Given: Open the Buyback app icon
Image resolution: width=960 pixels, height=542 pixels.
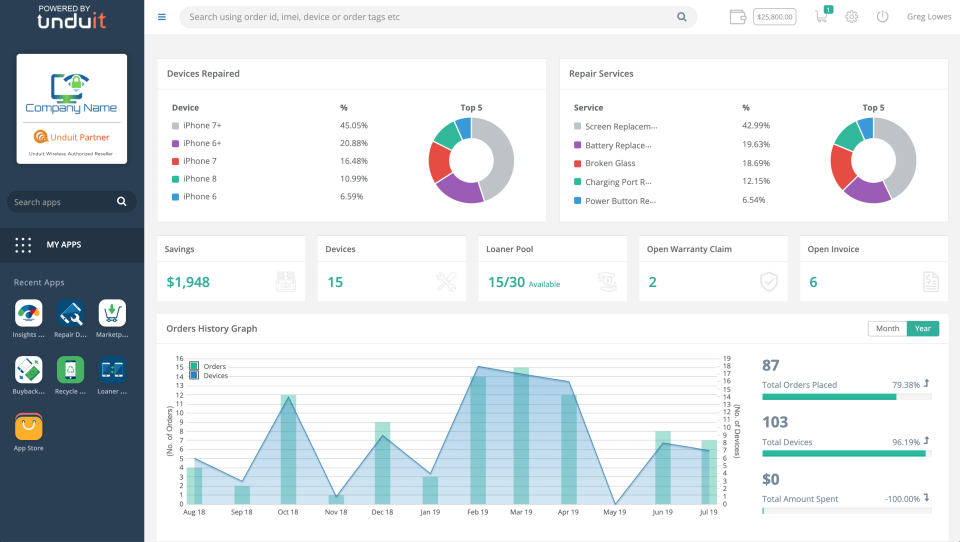Looking at the screenshot, I should (x=29, y=370).
